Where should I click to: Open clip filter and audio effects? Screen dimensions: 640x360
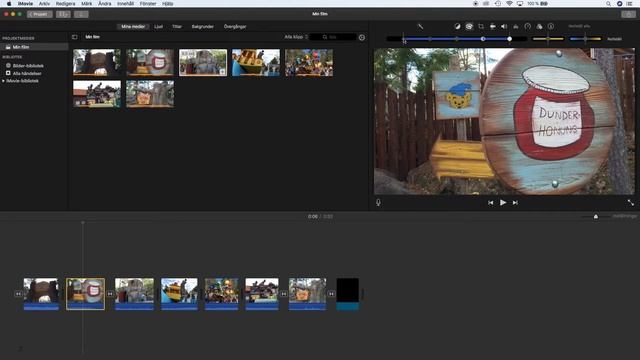(539, 27)
